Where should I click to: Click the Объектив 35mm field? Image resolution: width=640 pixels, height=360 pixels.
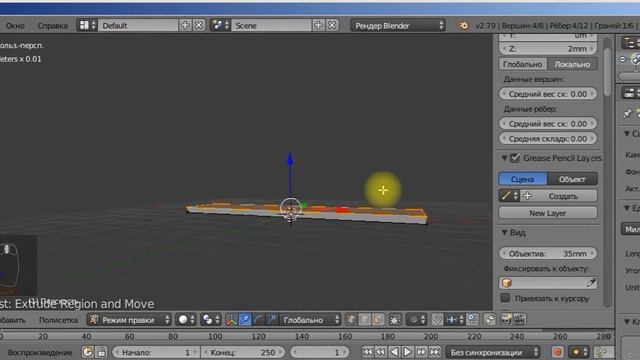[548, 253]
